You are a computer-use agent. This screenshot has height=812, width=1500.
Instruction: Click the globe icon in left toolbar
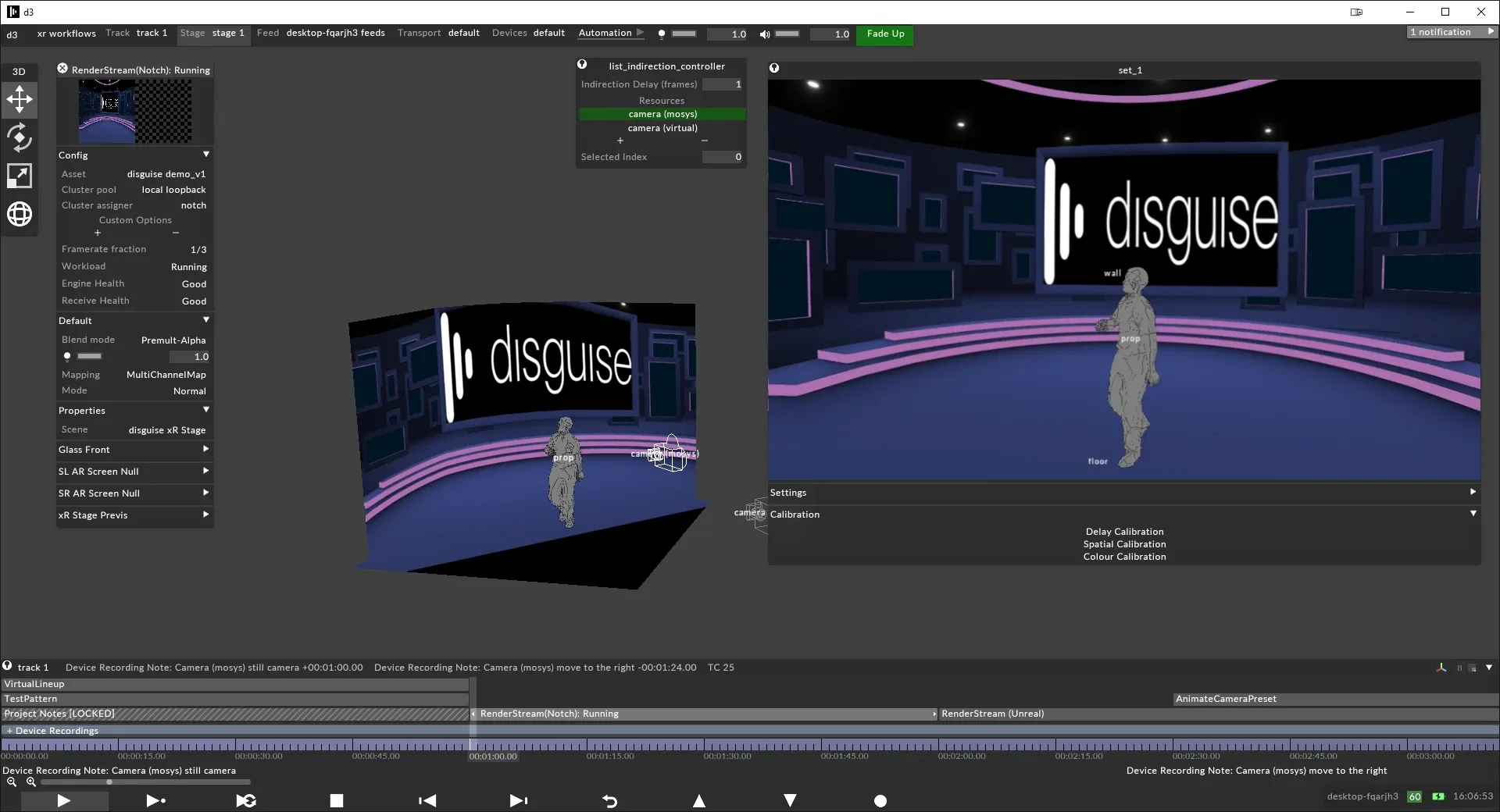[x=20, y=214]
